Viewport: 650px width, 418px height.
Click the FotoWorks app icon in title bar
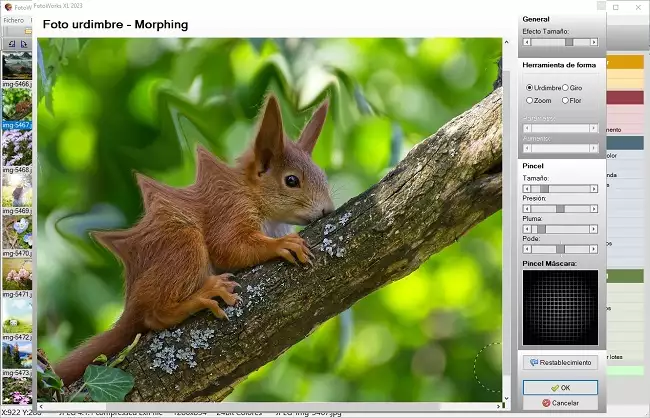click(9, 6)
